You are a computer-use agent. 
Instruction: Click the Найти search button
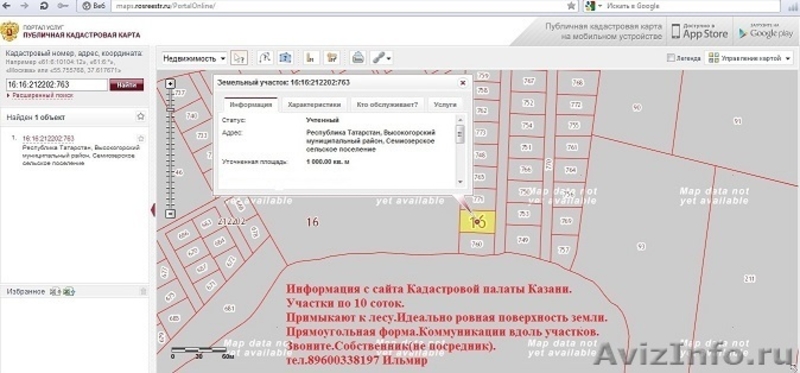tap(127, 85)
